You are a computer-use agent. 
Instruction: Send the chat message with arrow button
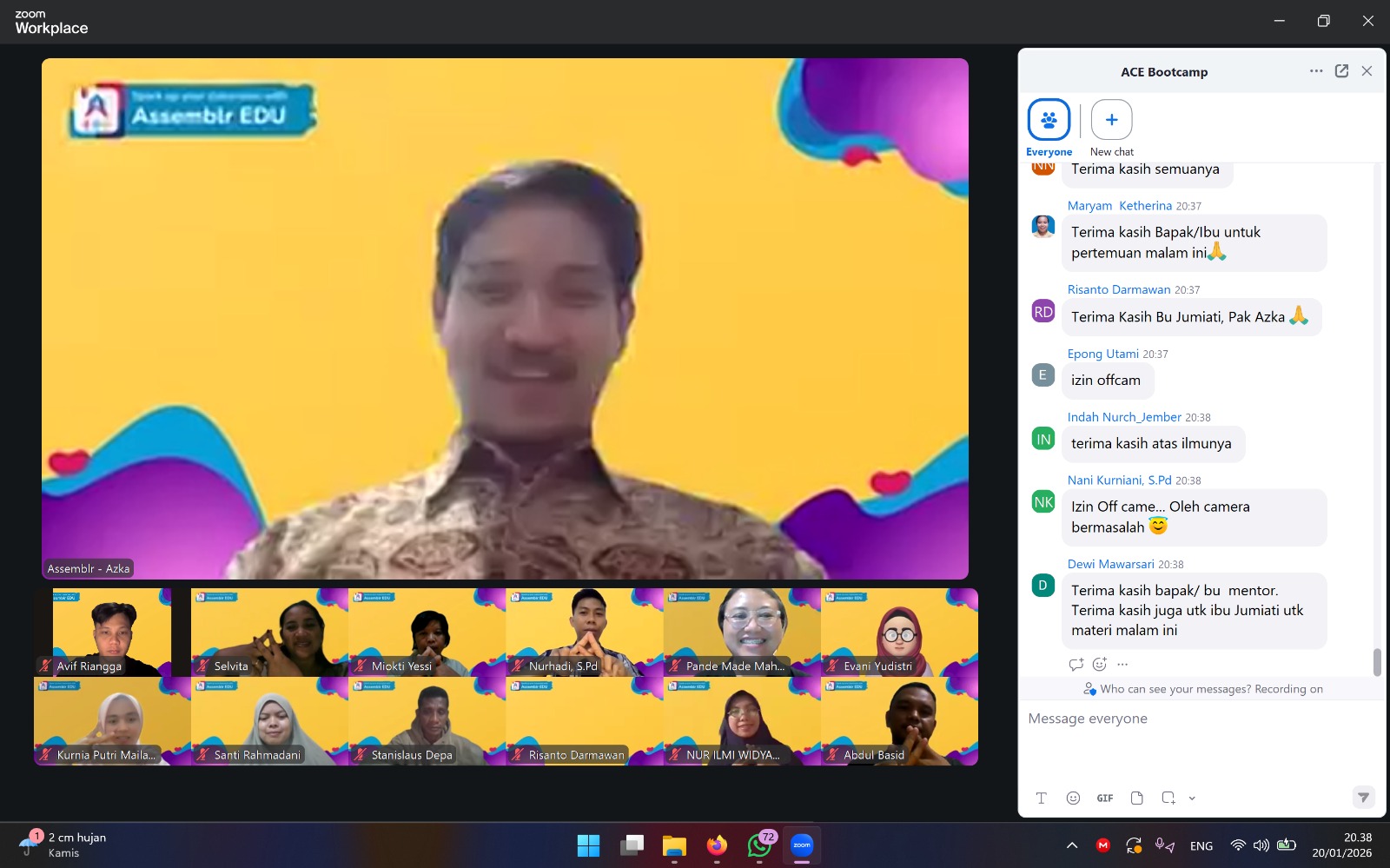click(1363, 797)
